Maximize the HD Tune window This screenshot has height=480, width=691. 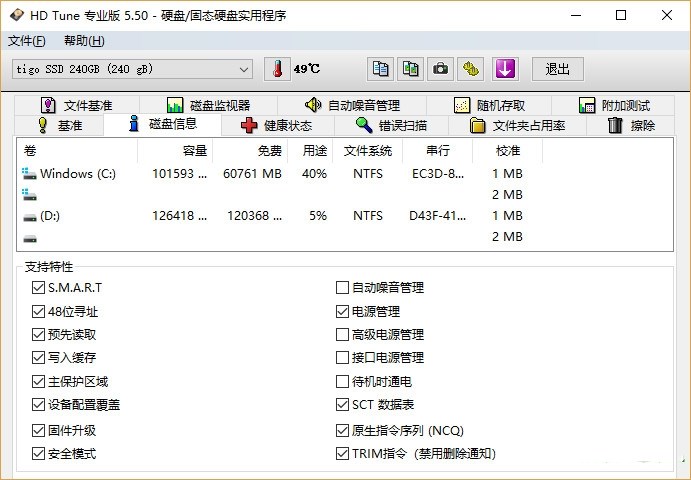pos(621,15)
